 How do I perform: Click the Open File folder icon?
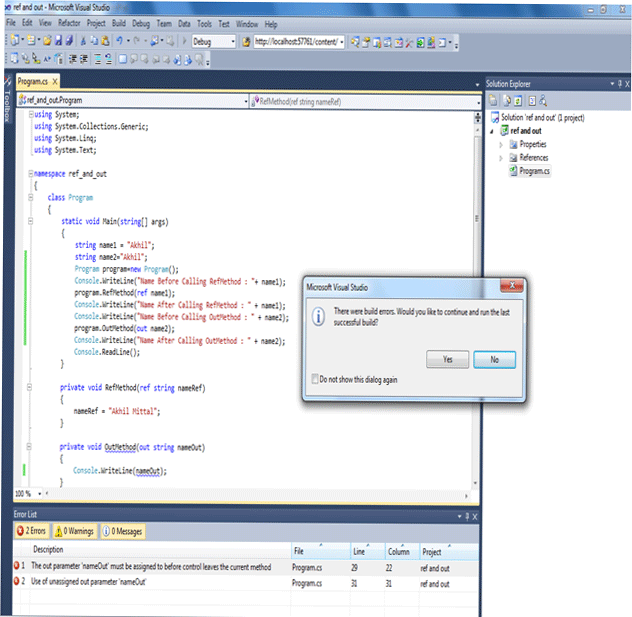point(47,41)
